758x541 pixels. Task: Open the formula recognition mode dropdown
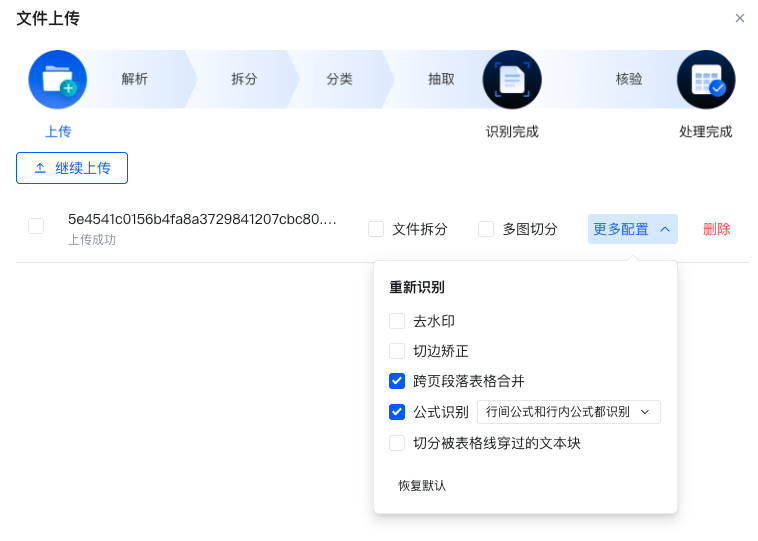pos(568,412)
